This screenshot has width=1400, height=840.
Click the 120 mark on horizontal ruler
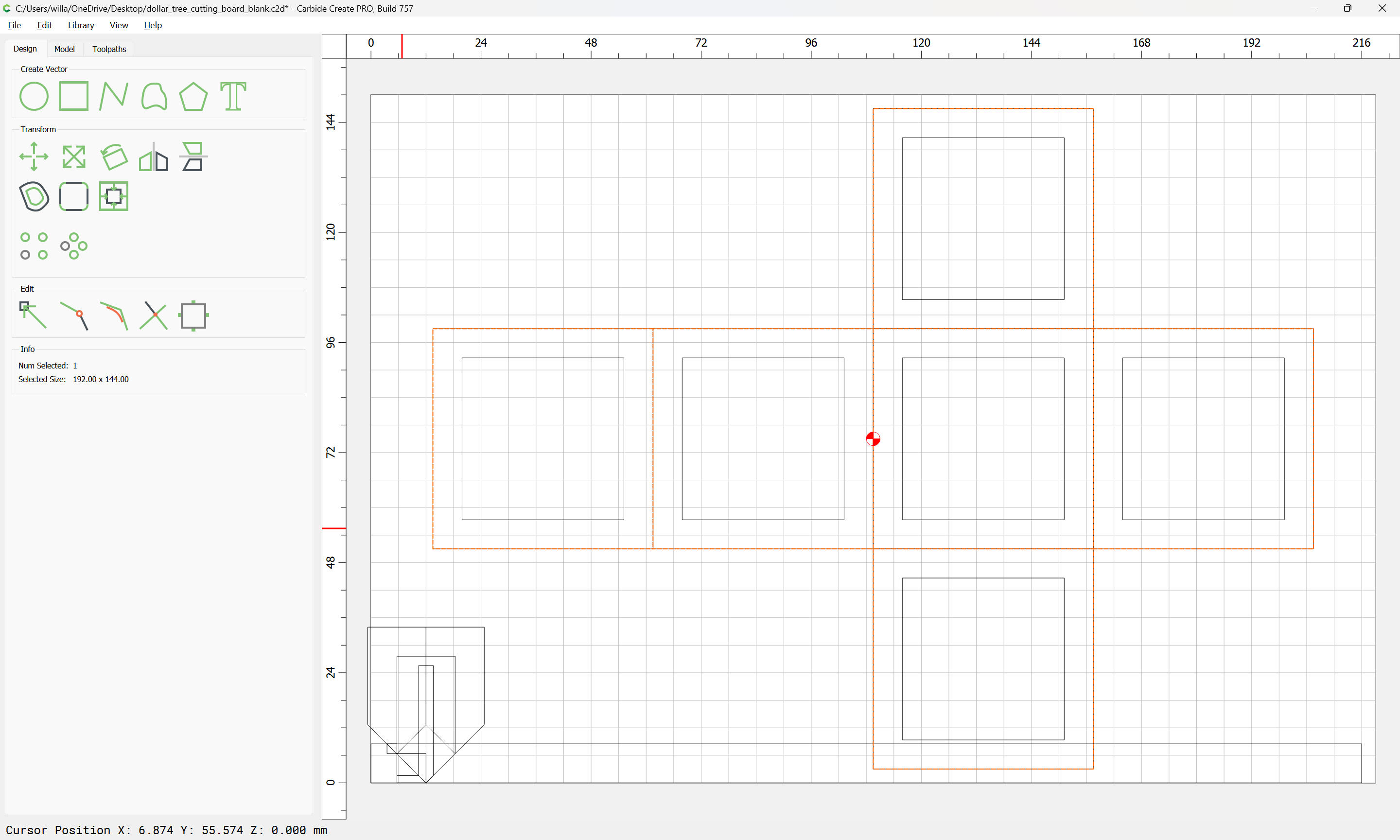point(921,43)
